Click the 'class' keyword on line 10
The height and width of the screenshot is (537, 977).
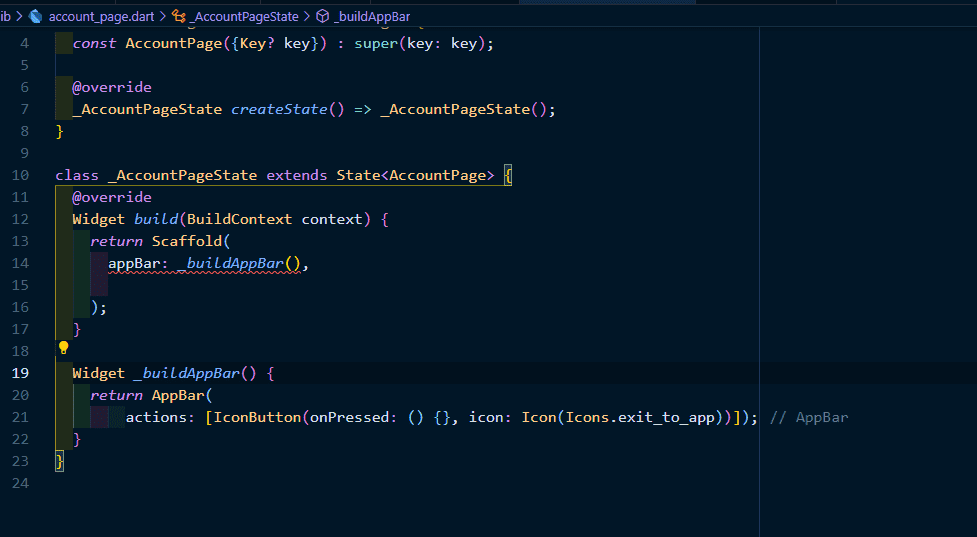(77, 176)
